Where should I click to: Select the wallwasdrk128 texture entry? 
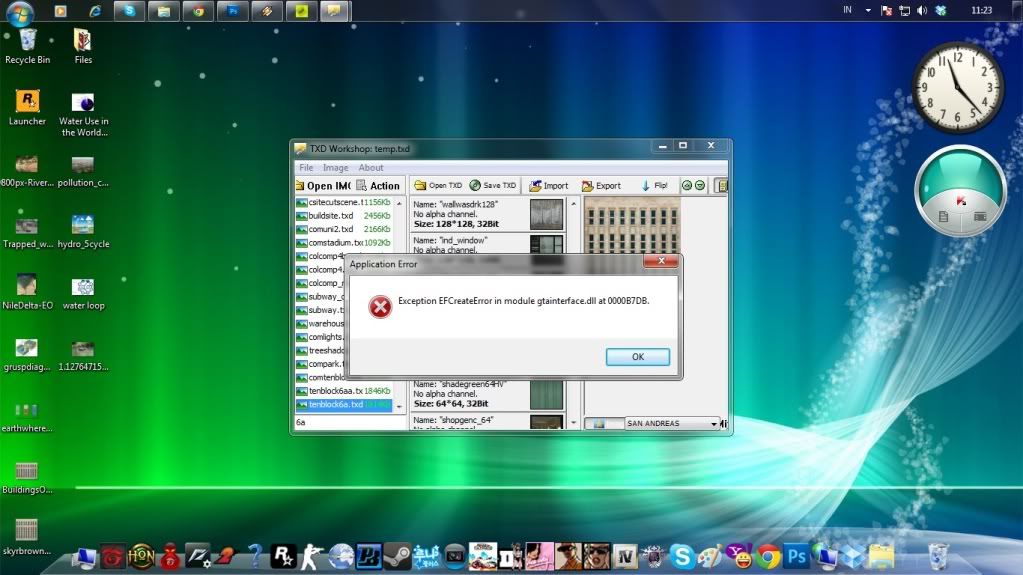[488, 214]
